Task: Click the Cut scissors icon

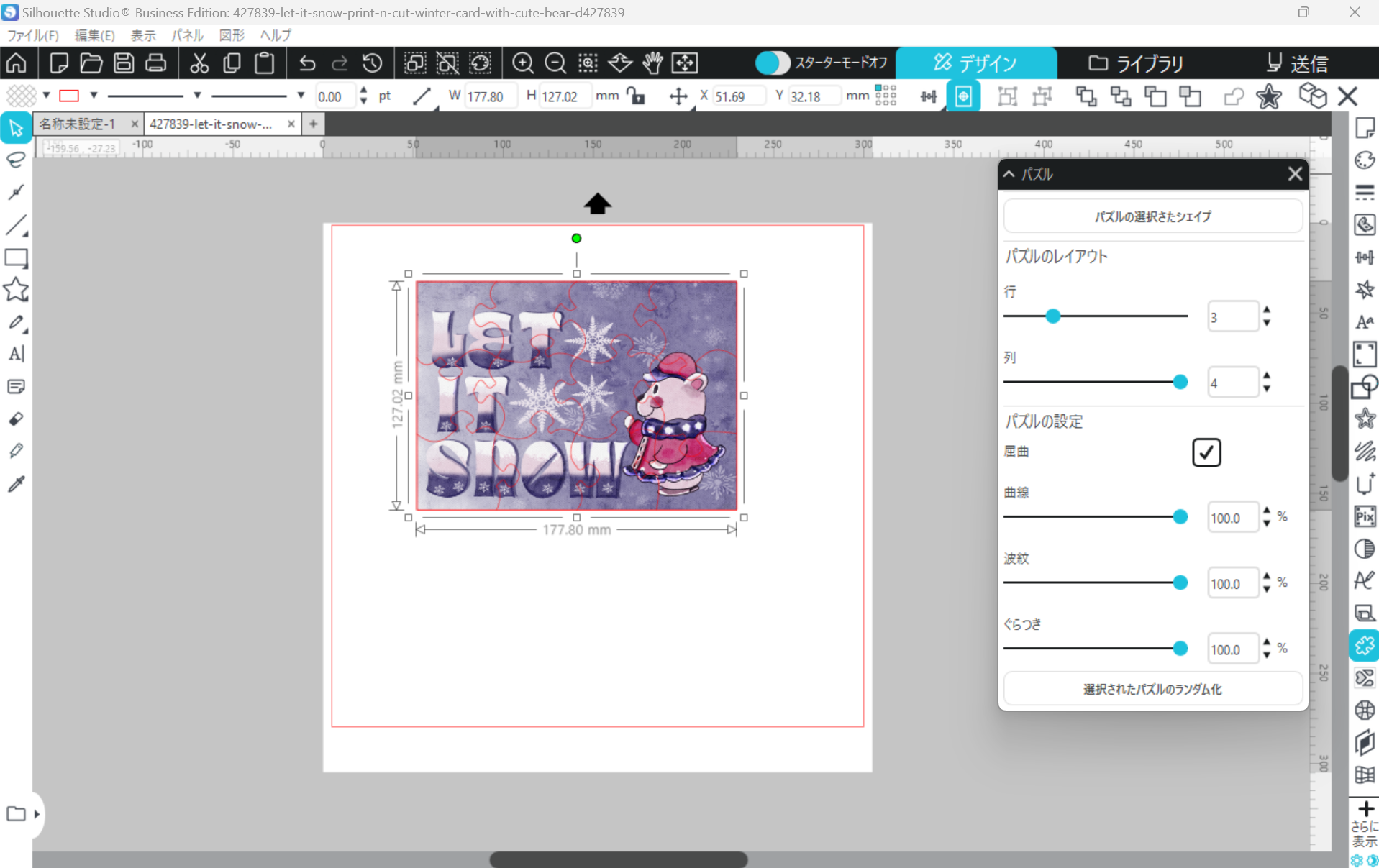Action: [199, 63]
